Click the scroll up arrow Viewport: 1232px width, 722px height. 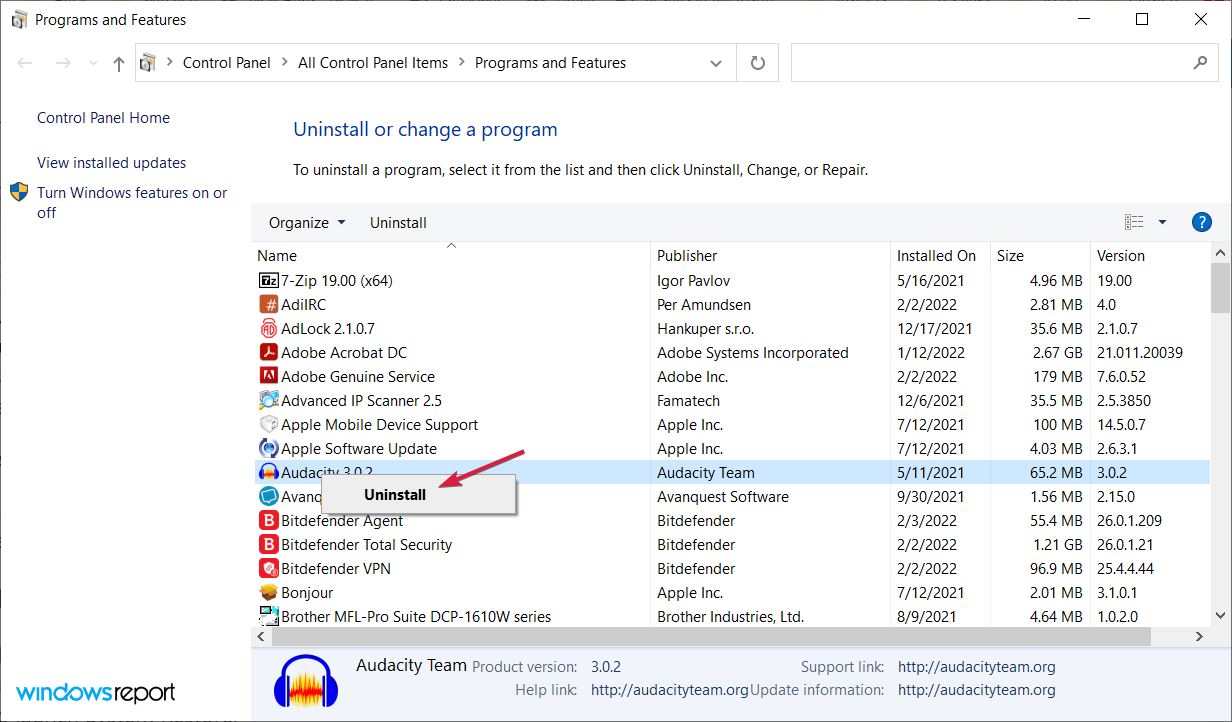(x=1221, y=253)
